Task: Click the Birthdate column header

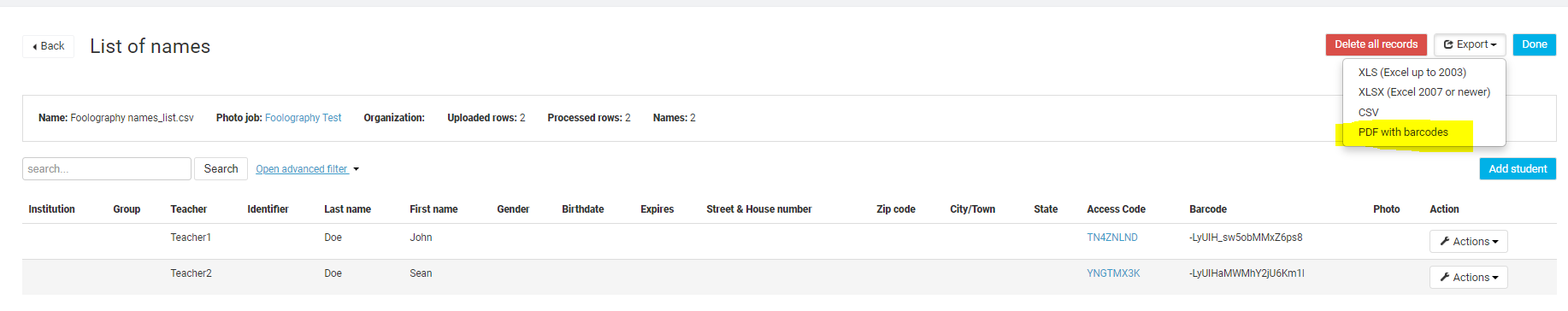Action: pyautogui.click(x=583, y=209)
